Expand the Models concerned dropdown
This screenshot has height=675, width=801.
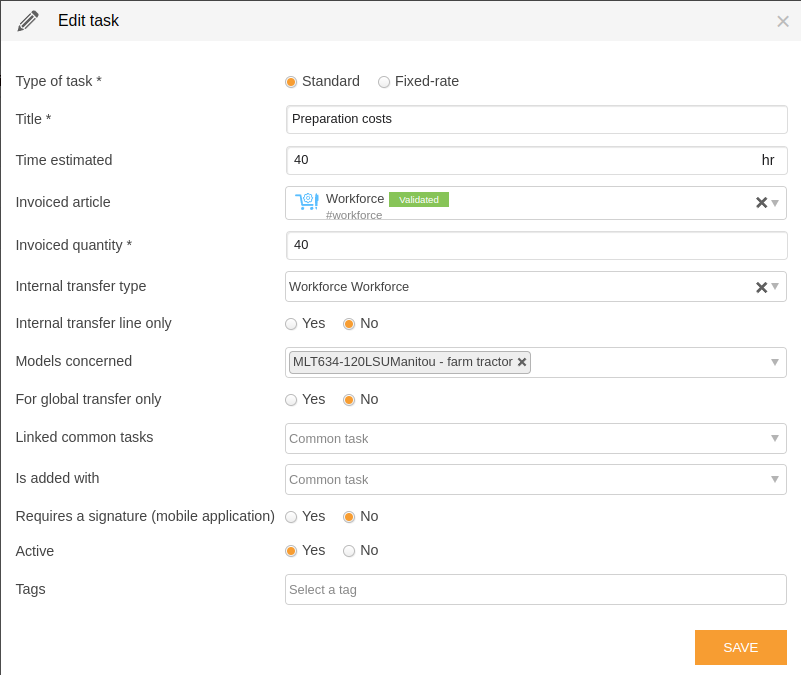click(x=775, y=362)
